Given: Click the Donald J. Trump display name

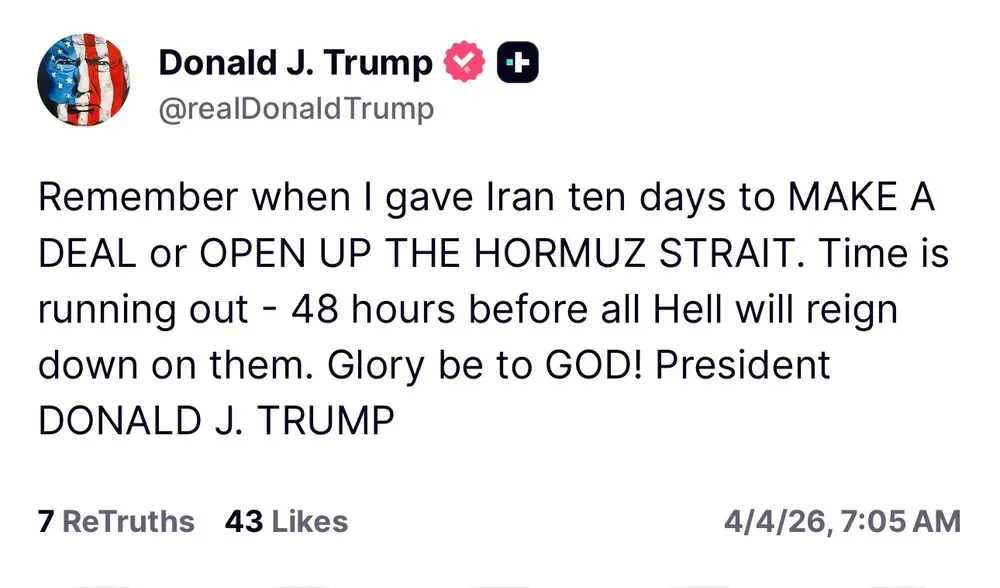Looking at the screenshot, I should coord(295,63).
